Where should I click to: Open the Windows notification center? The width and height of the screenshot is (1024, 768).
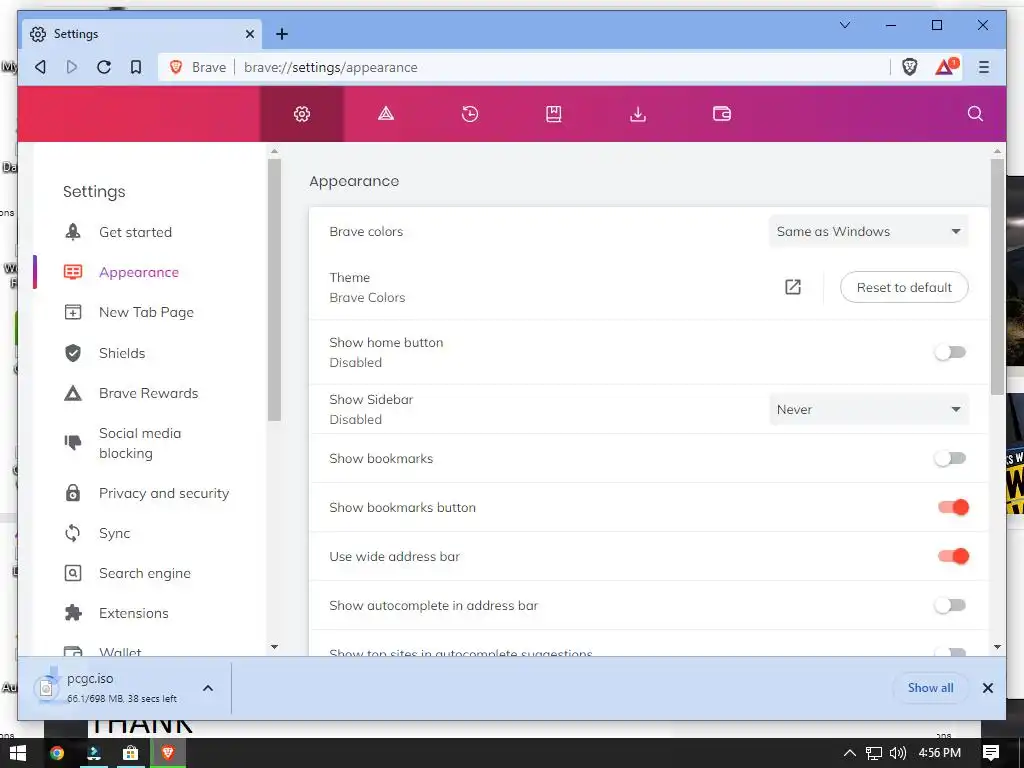[x=991, y=753]
